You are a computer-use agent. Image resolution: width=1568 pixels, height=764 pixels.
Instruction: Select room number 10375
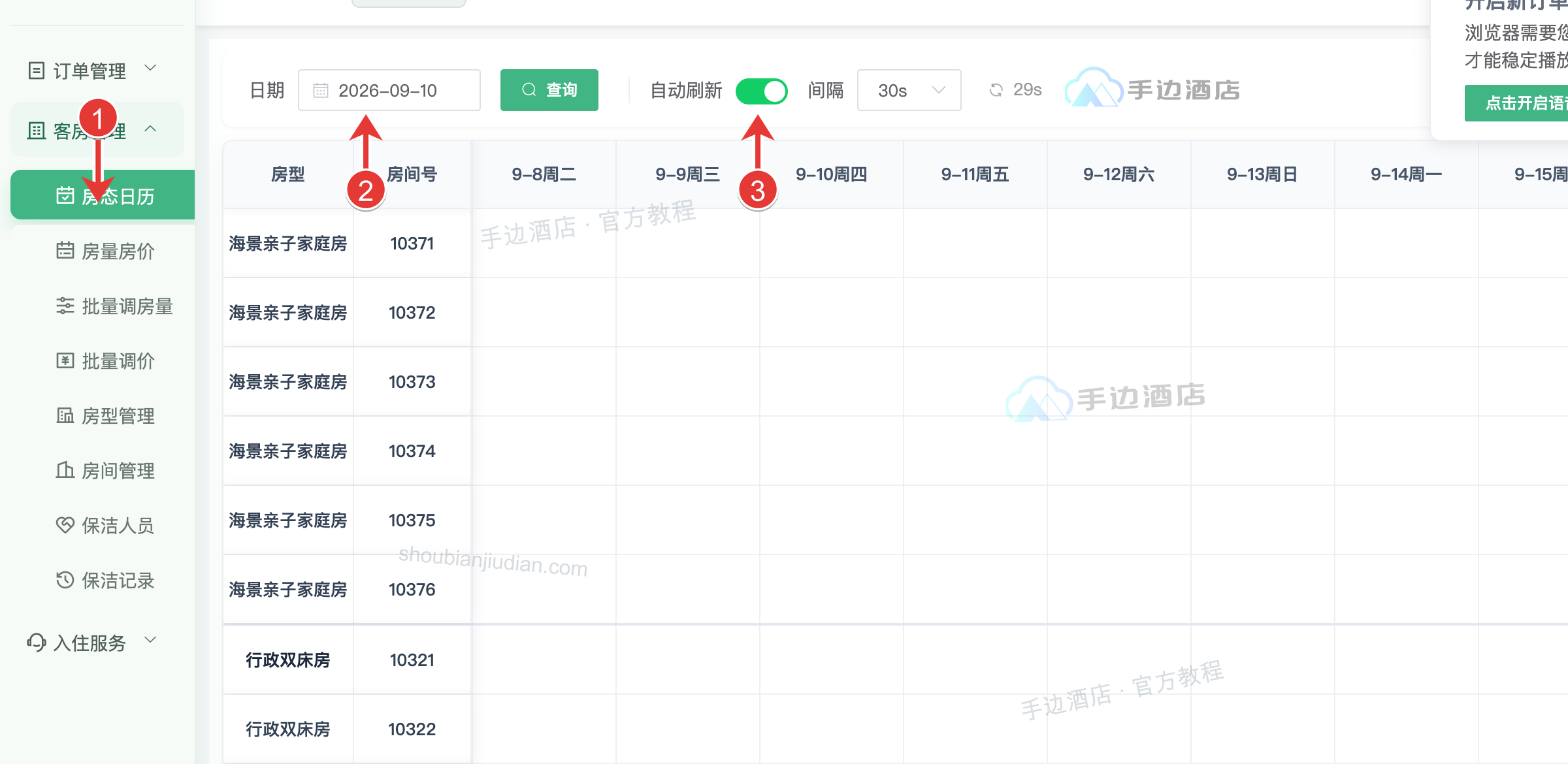pyautogui.click(x=412, y=520)
